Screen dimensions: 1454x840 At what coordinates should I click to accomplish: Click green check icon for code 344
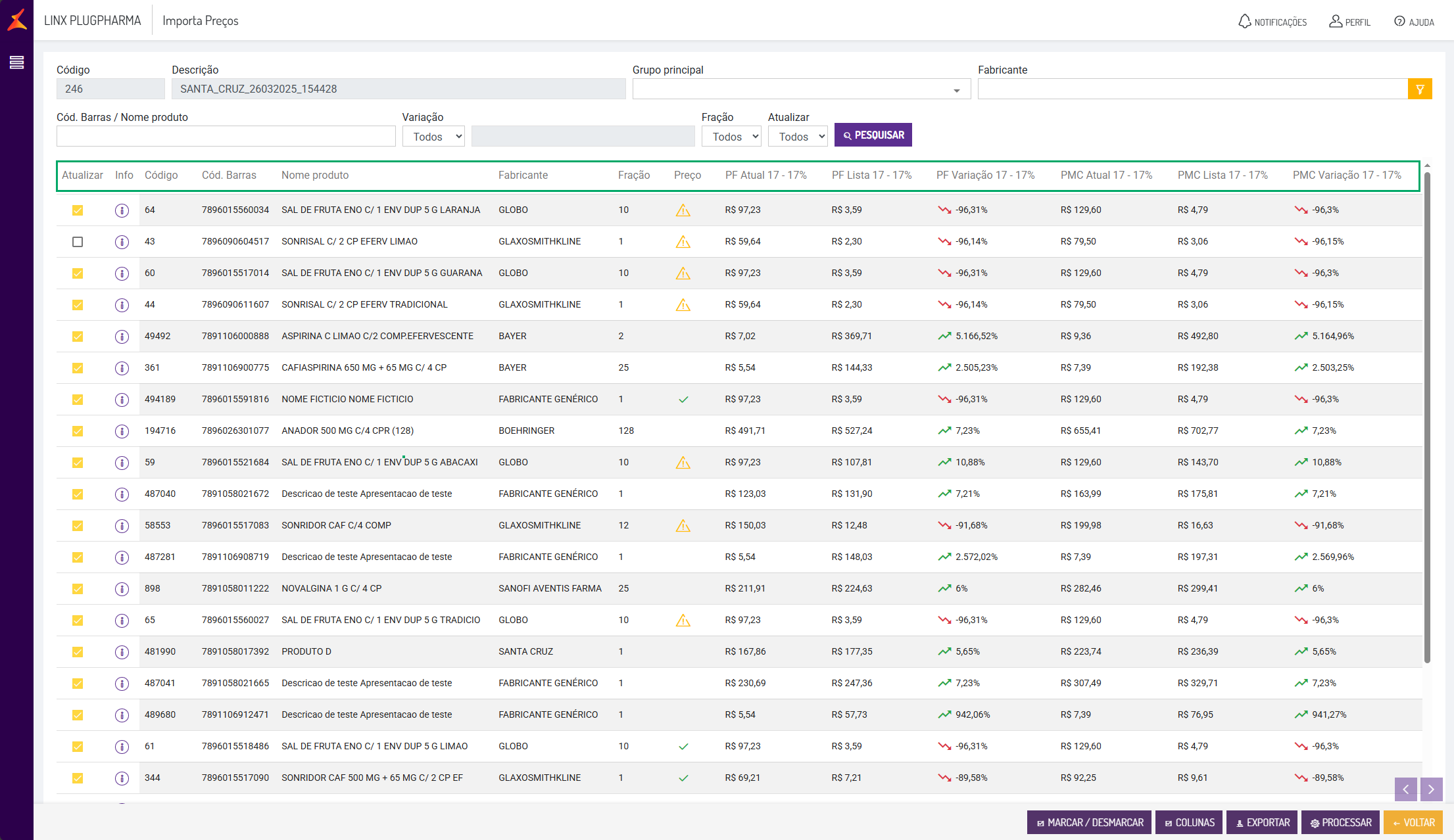click(x=683, y=778)
